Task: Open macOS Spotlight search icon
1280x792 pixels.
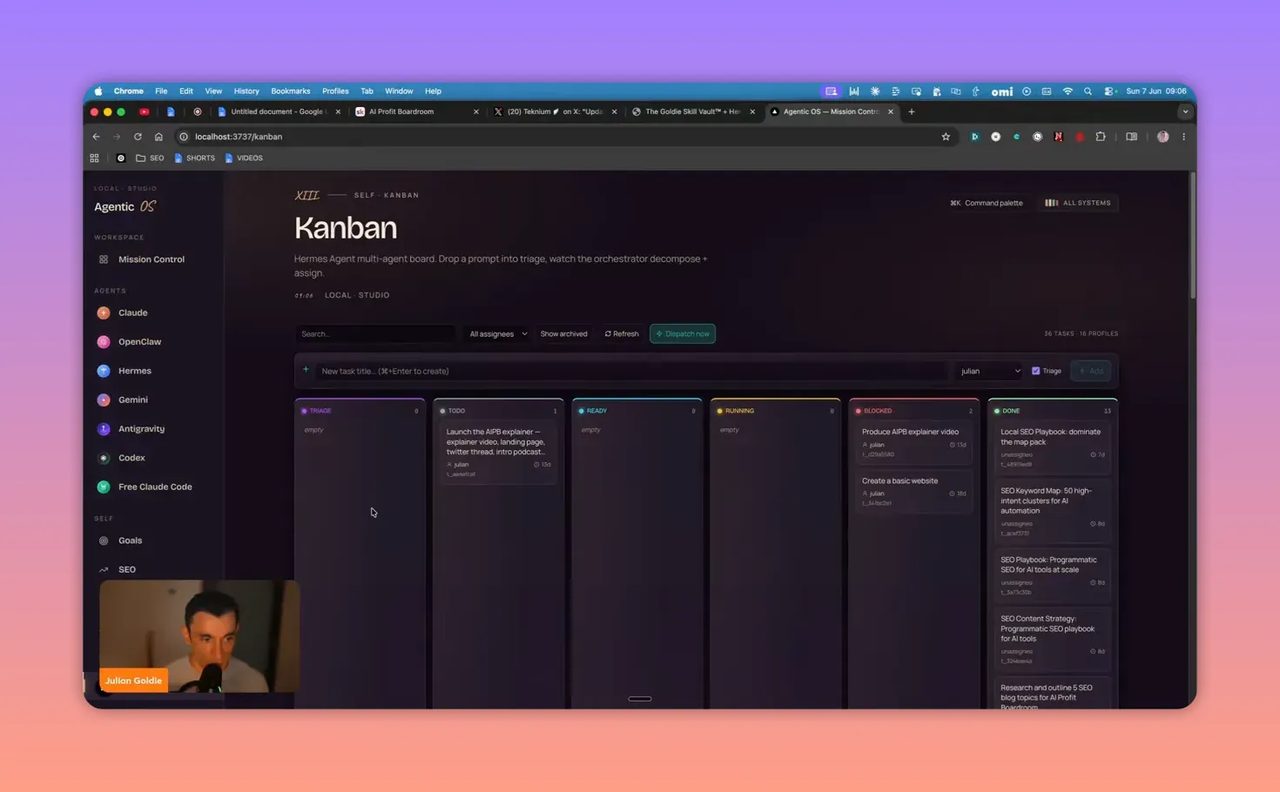Action: [1088, 91]
